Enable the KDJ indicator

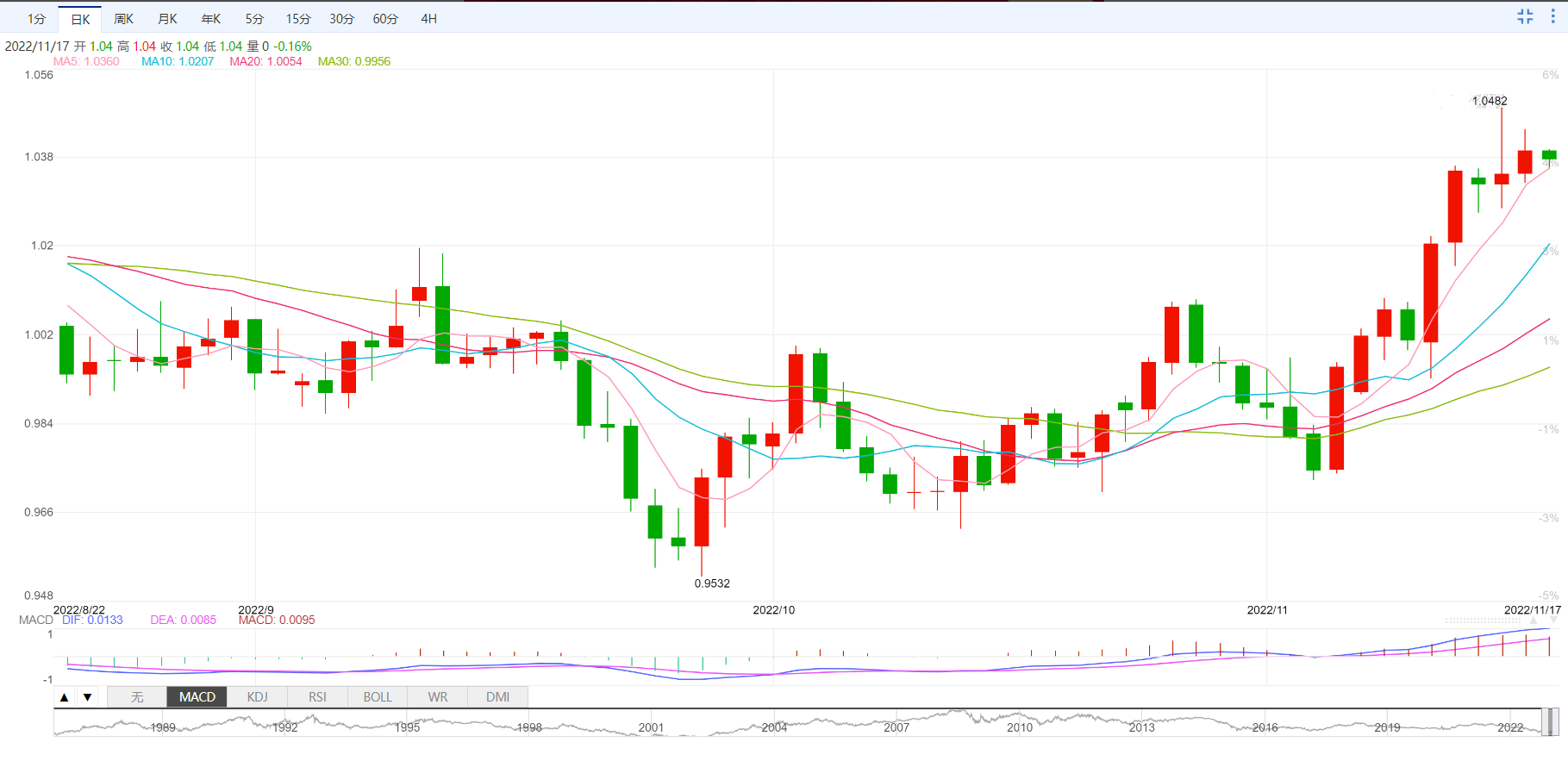point(257,697)
